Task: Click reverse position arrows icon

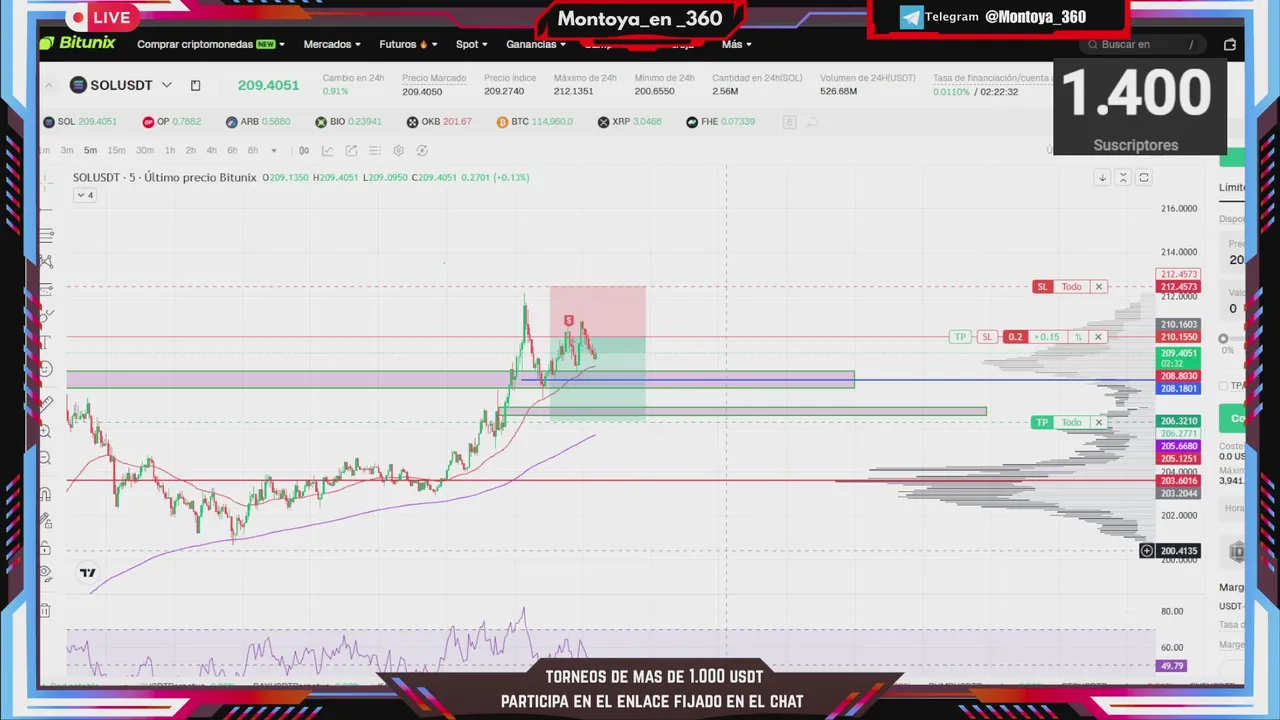Action: click(x=1079, y=337)
